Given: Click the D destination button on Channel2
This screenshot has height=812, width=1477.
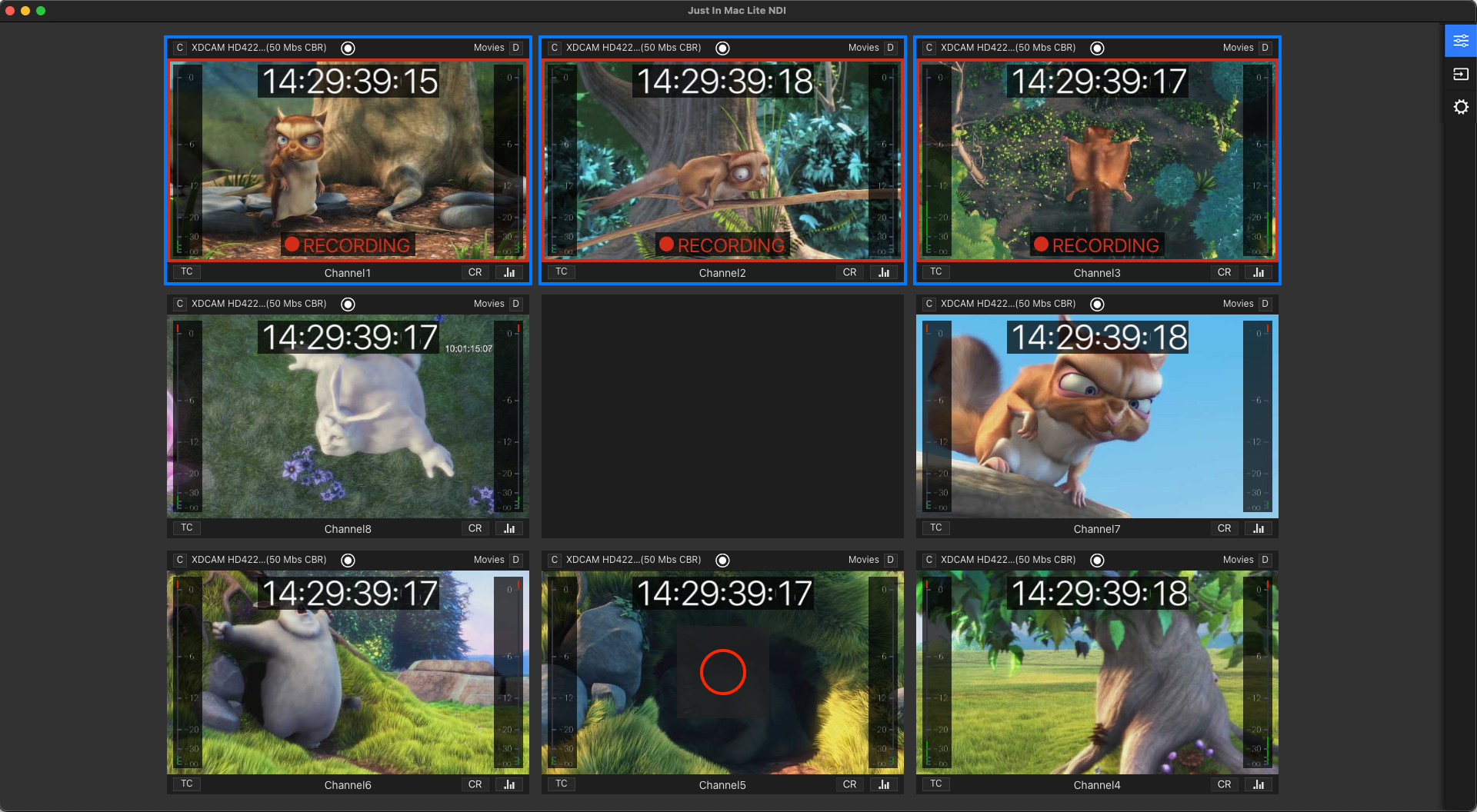Looking at the screenshot, I should point(890,48).
